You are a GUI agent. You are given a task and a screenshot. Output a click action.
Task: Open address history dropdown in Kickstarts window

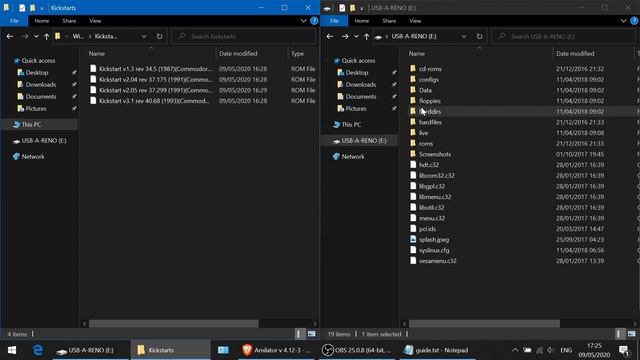(144, 36)
